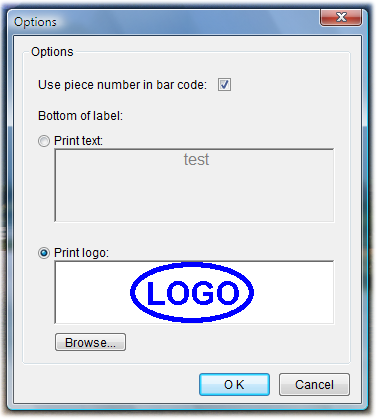Click the blue checkmark in the bar code checkbox
Image resolution: width=377 pixels, height=420 pixels.
point(224,84)
